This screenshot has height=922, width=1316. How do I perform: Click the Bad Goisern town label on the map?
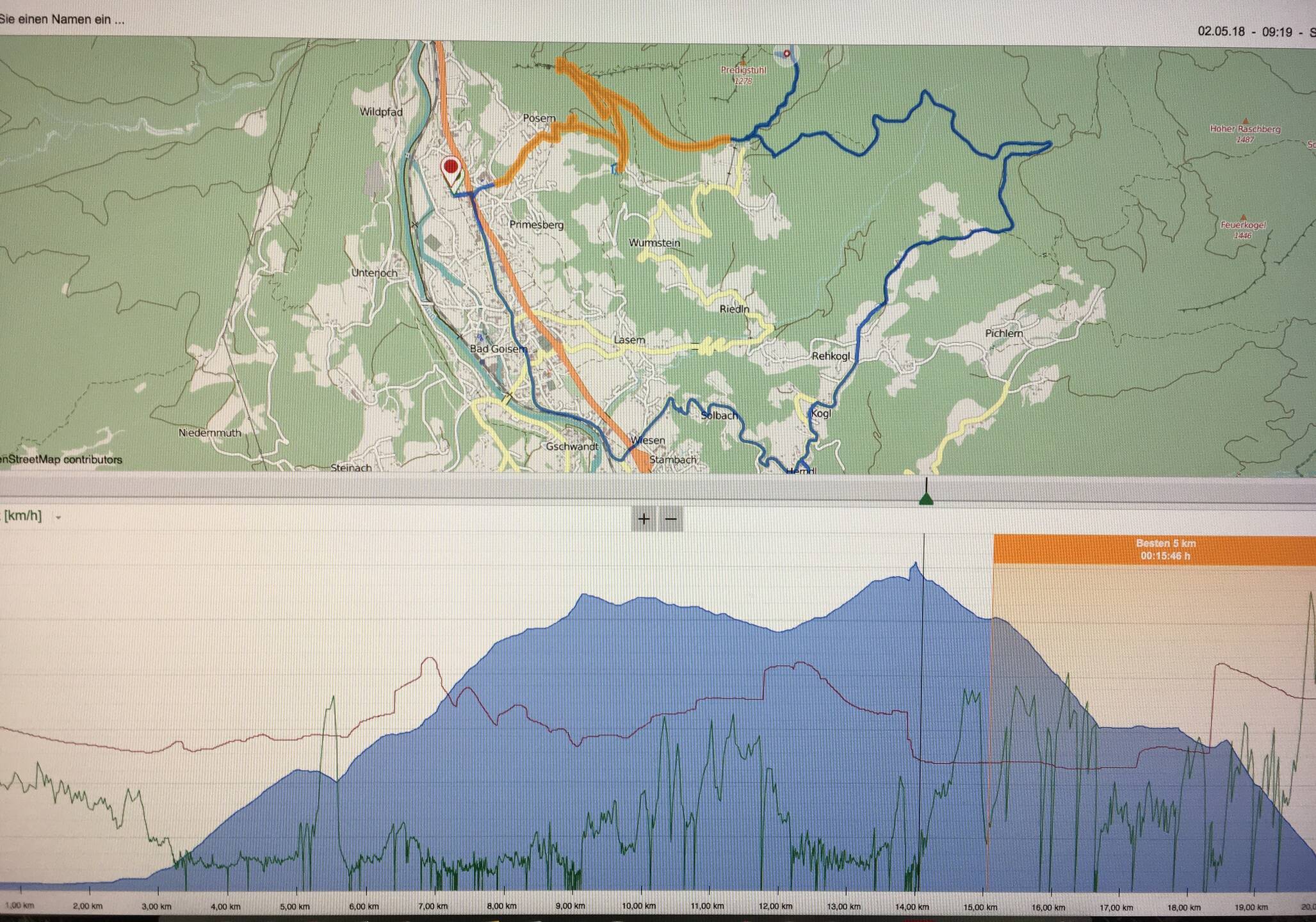point(498,349)
